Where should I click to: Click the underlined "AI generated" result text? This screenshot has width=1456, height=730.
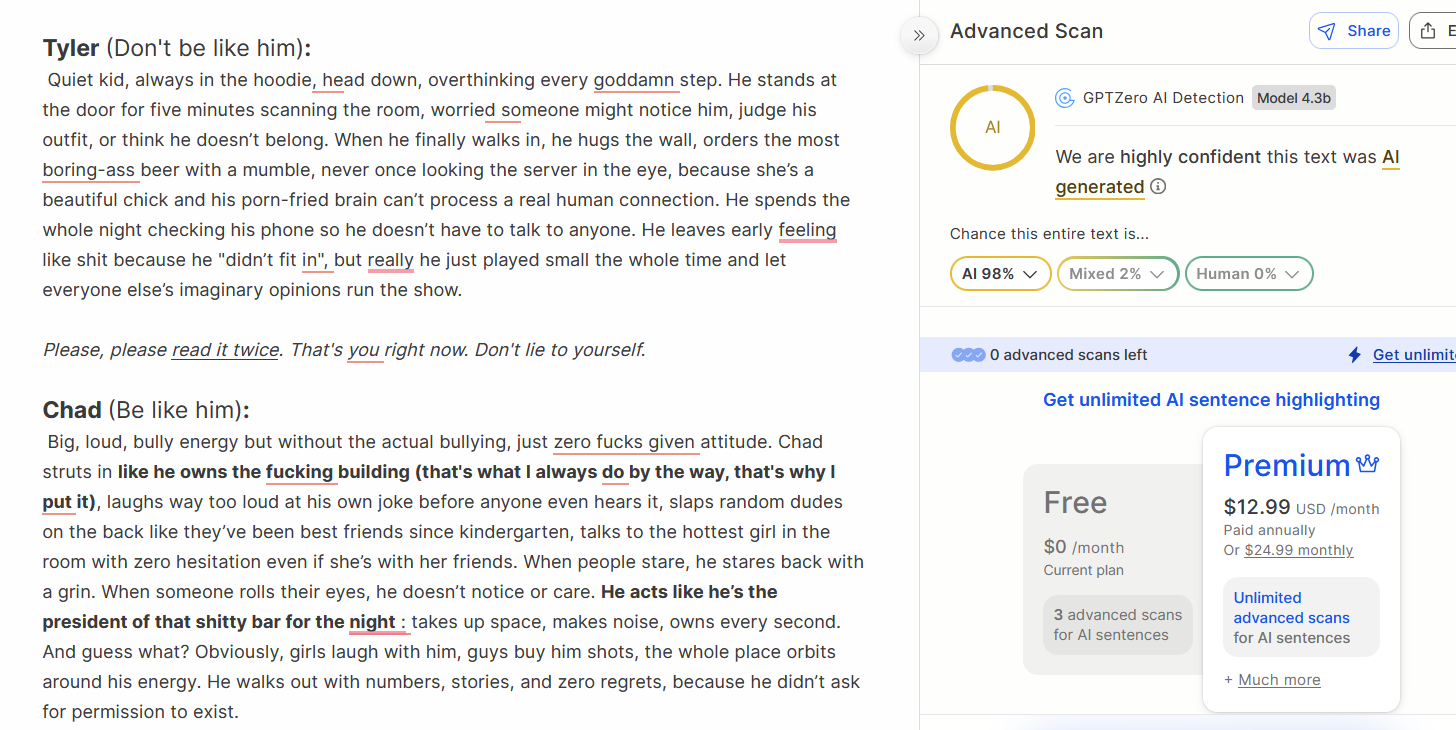(1100, 187)
